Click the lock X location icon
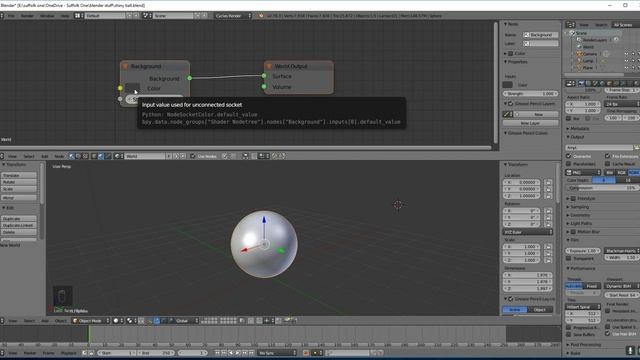 coord(548,182)
